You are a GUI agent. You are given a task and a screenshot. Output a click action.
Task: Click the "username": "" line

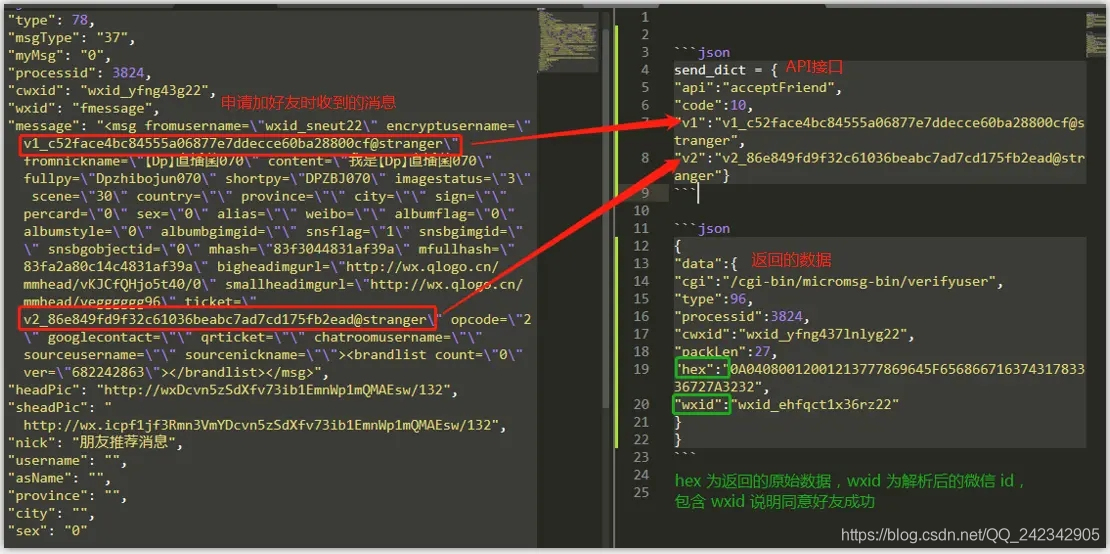[67, 461]
